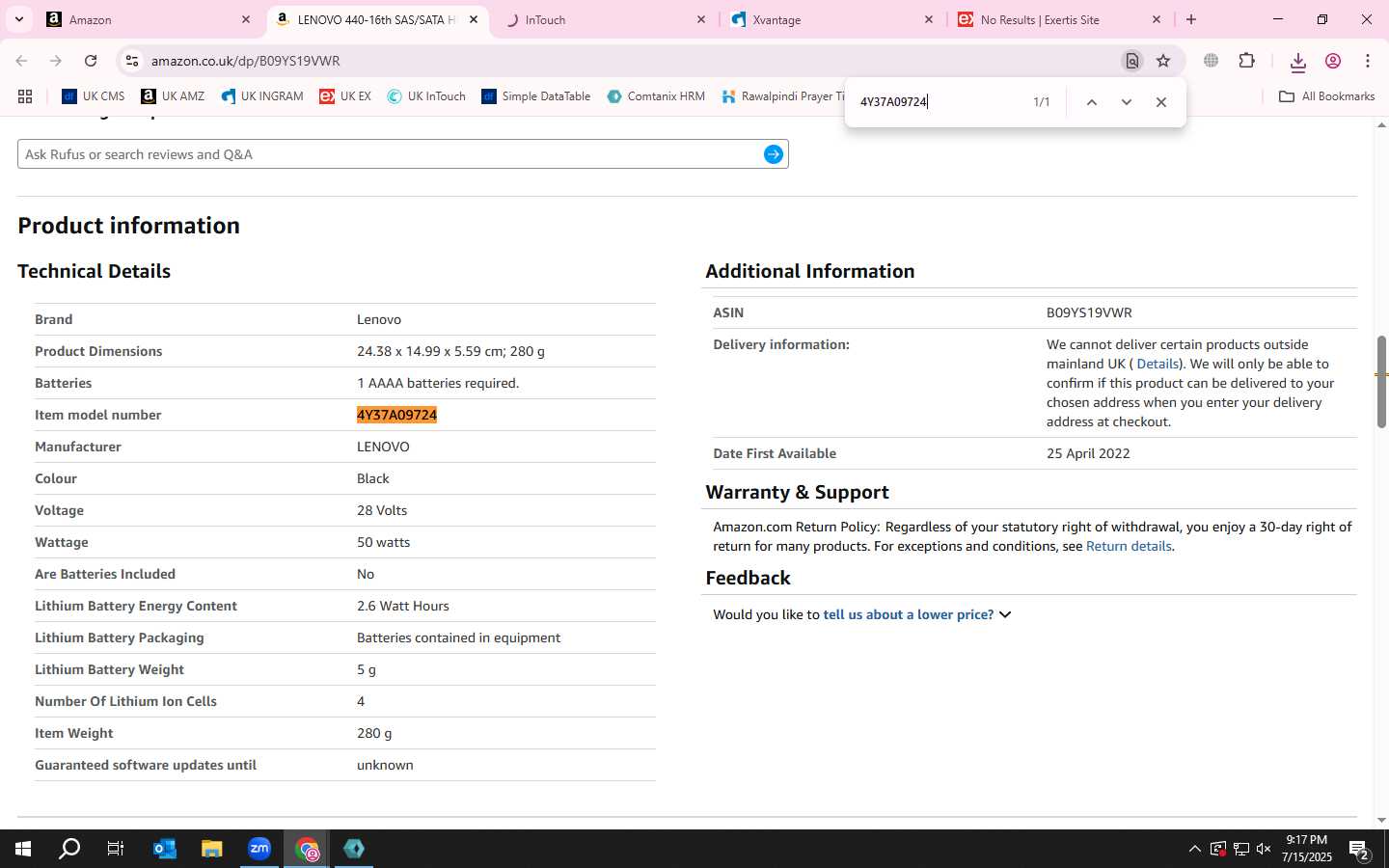Show hidden system tray icons
The width and height of the screenshot is (1389, 868).
coord(1194,849)
